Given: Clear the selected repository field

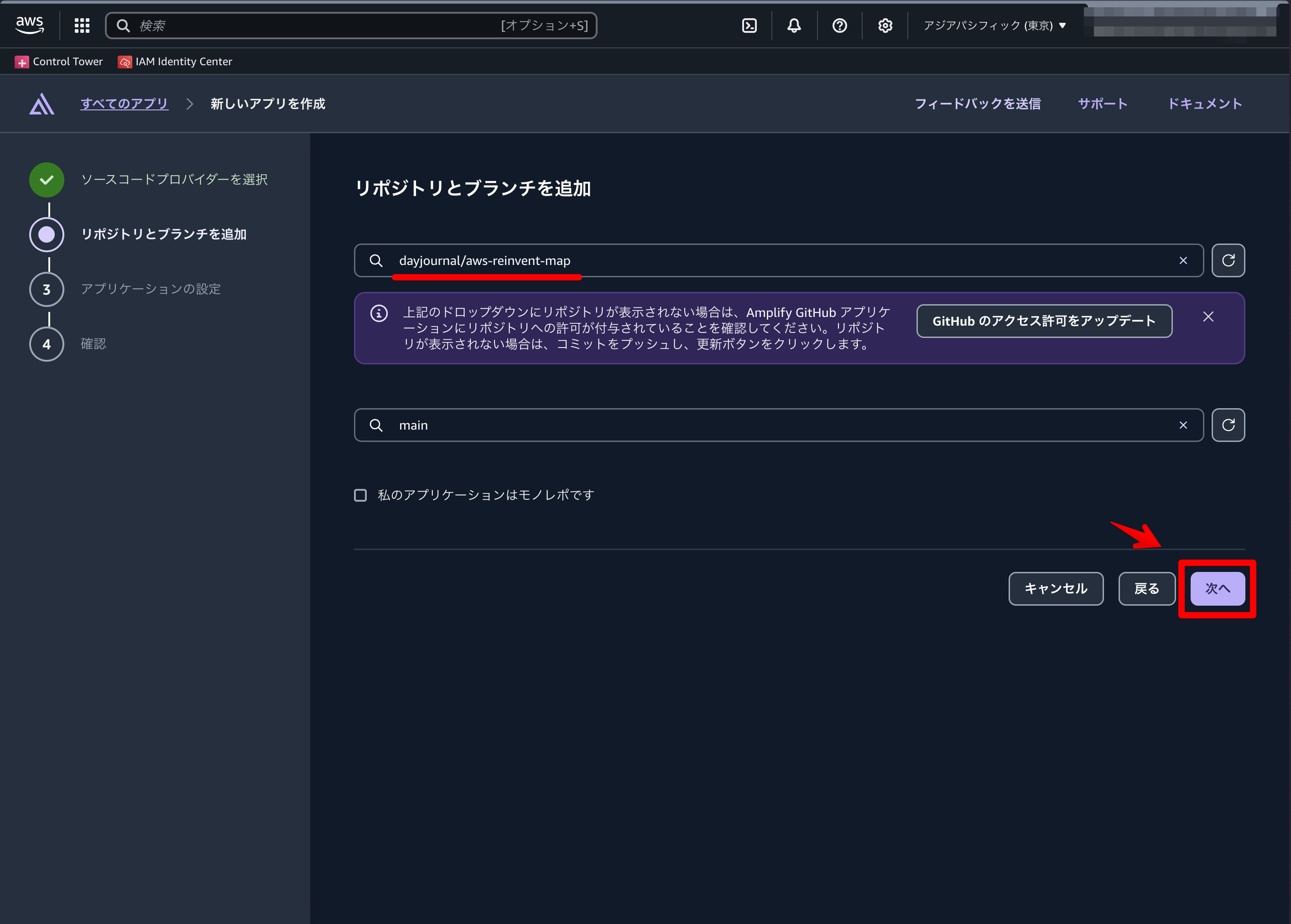Looking at the screenshot, I should pyautogui.click(x=1183, y=260).
